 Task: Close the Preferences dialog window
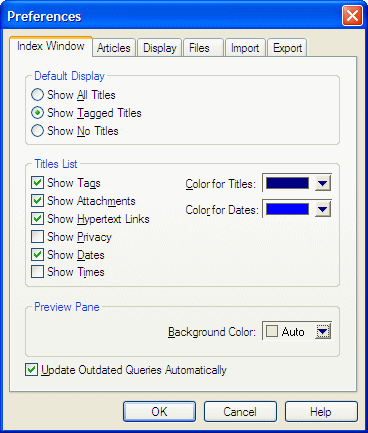[x=352, y=16]
